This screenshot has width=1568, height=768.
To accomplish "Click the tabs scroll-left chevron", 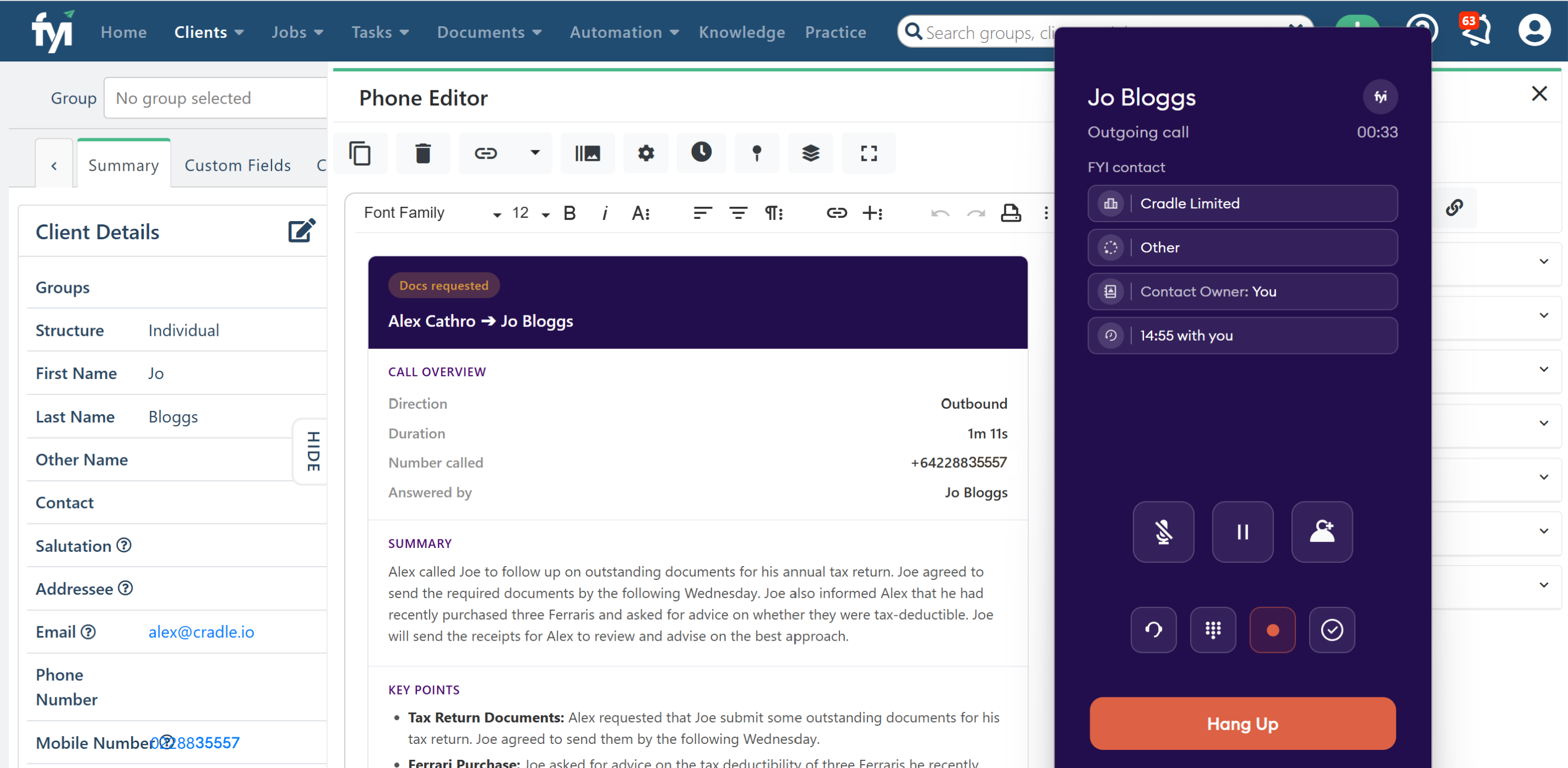I will (x=54, y=165).
